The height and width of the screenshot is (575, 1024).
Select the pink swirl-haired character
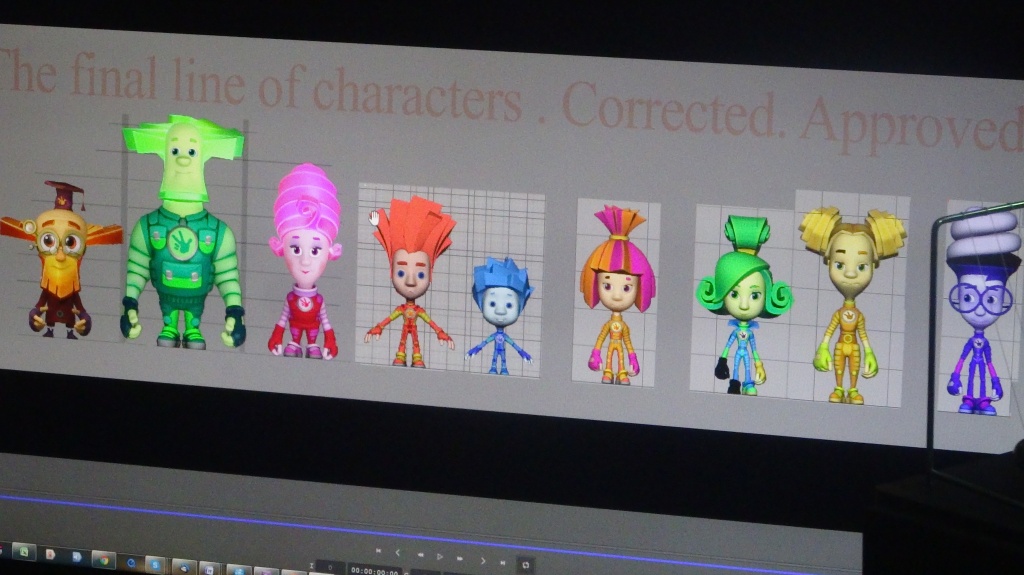(305, 262)
